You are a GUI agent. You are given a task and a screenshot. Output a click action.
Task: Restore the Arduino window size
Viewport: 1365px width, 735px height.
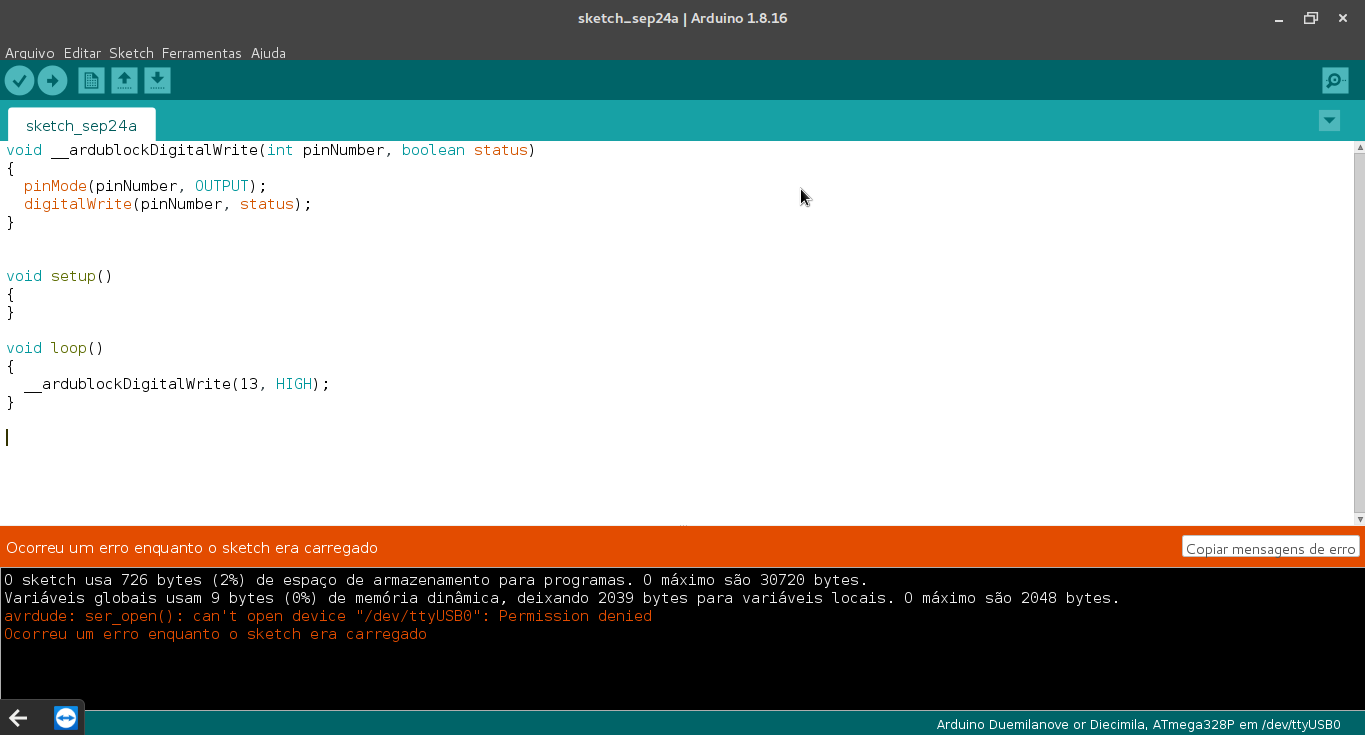pyautogui.click(x=1310, y=18)
